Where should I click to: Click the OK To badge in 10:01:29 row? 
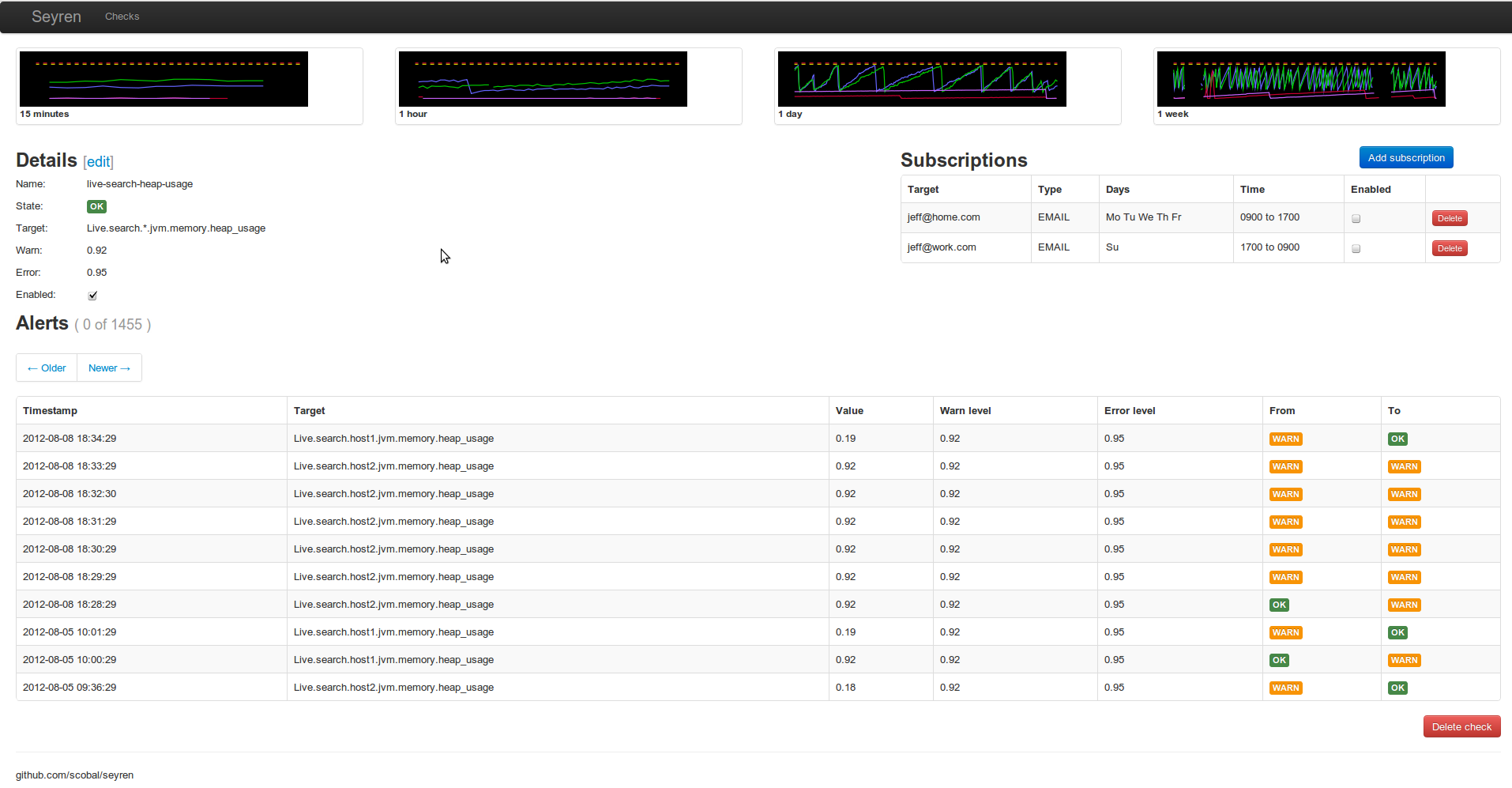coord(1397,632)
